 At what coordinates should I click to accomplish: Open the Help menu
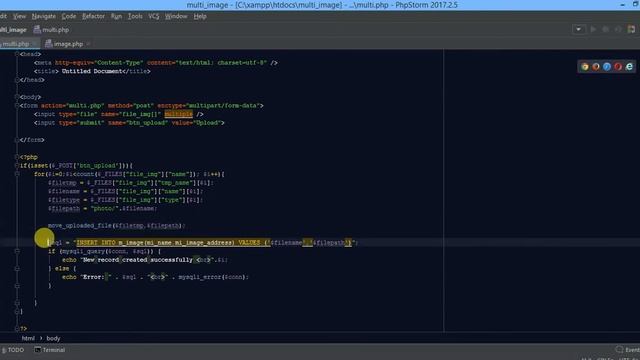pos(200,16)
